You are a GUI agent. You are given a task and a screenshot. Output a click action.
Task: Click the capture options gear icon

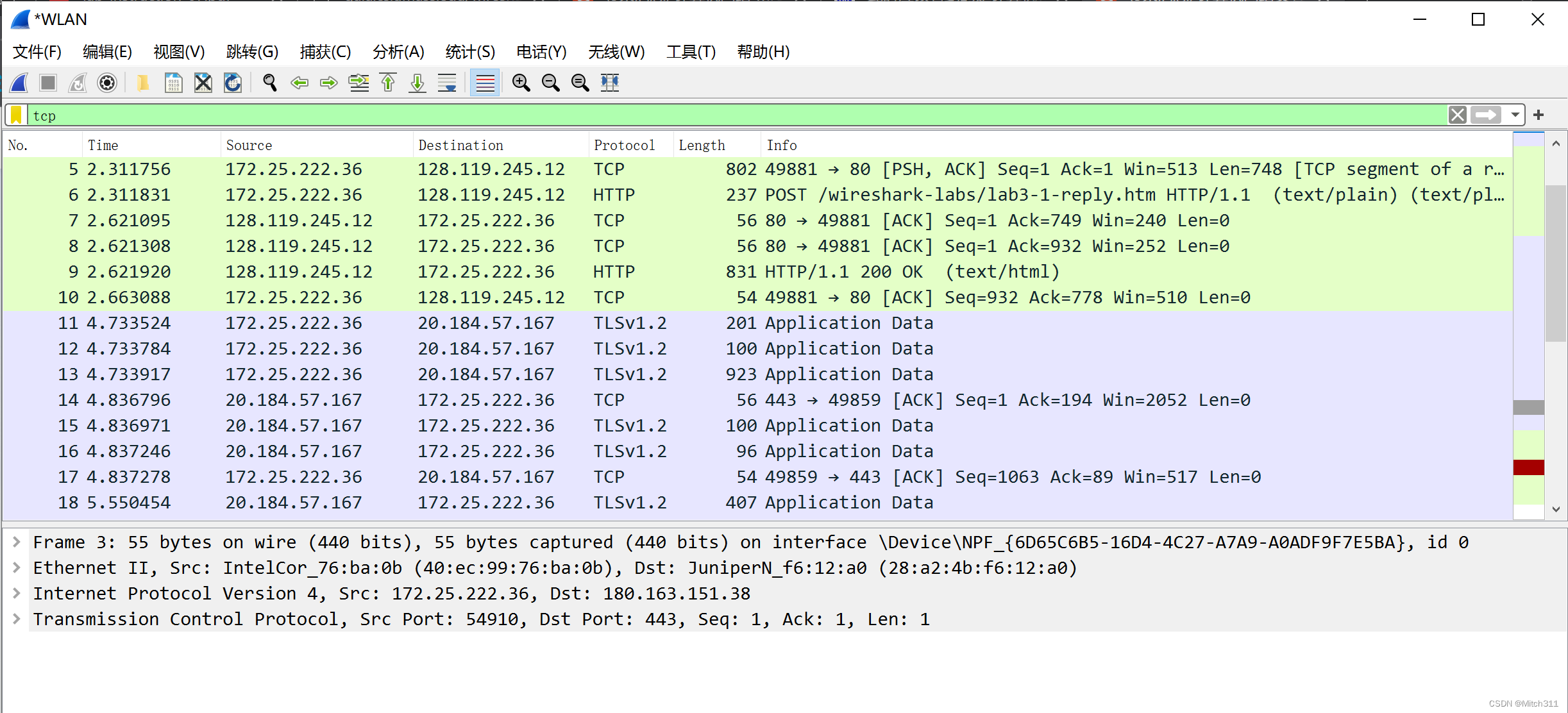pyautogui.click(x=107, y=83)
